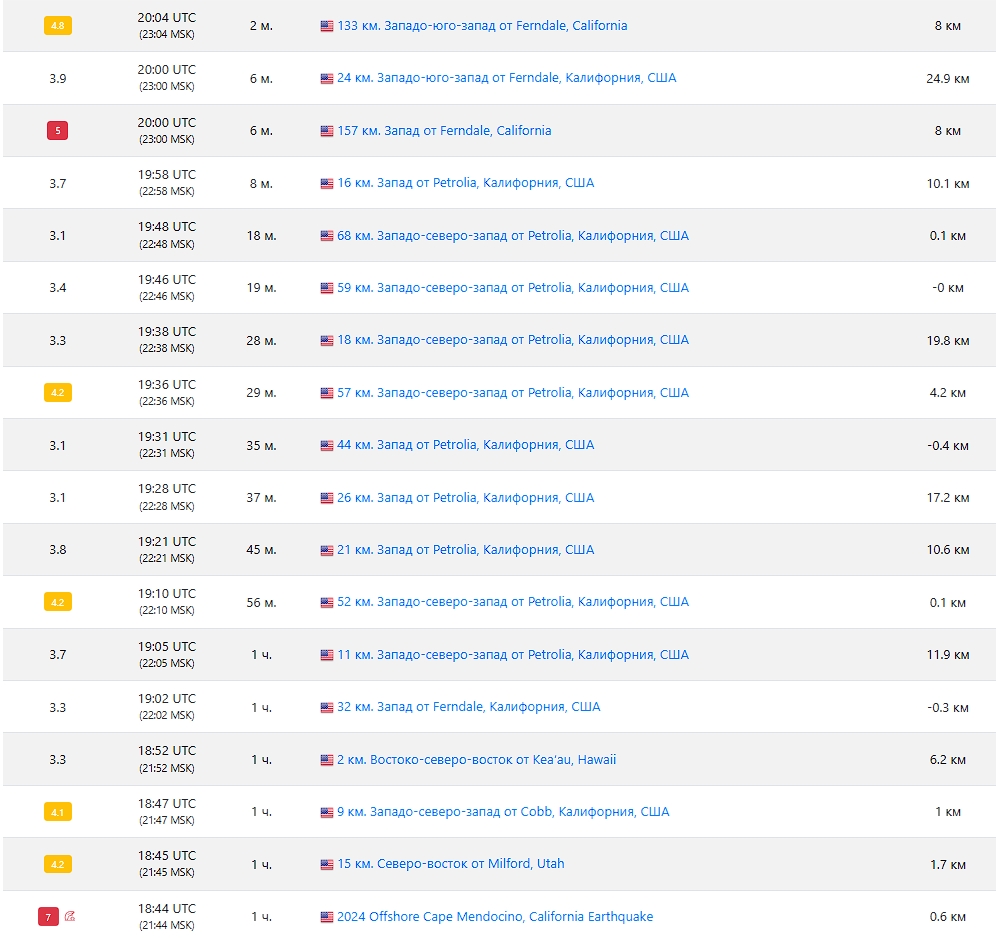Image resolution: width=996 pixels, height=938 pixels.
Task: Click the 19.8 км depth value
Action: [x=948, y=340]
